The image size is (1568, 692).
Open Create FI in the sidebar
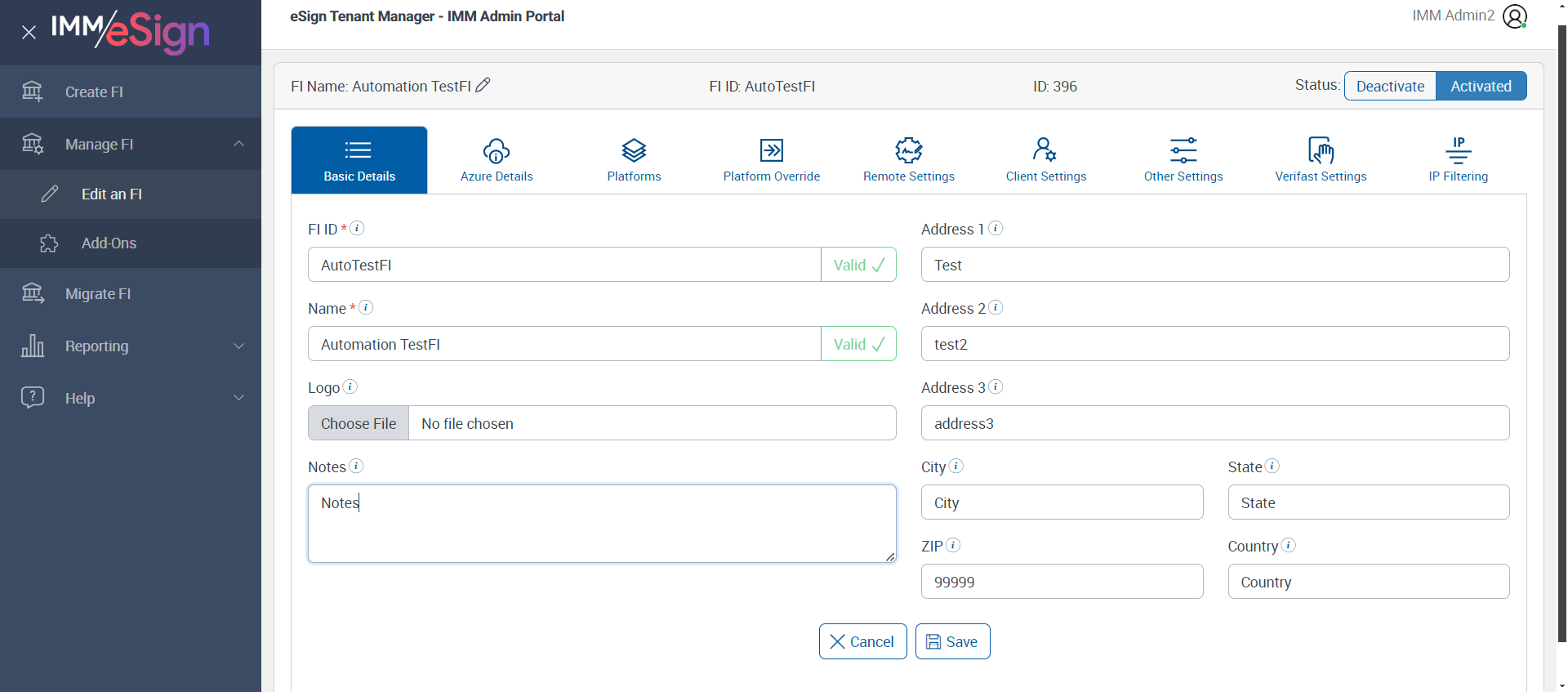tap(131, 92)
